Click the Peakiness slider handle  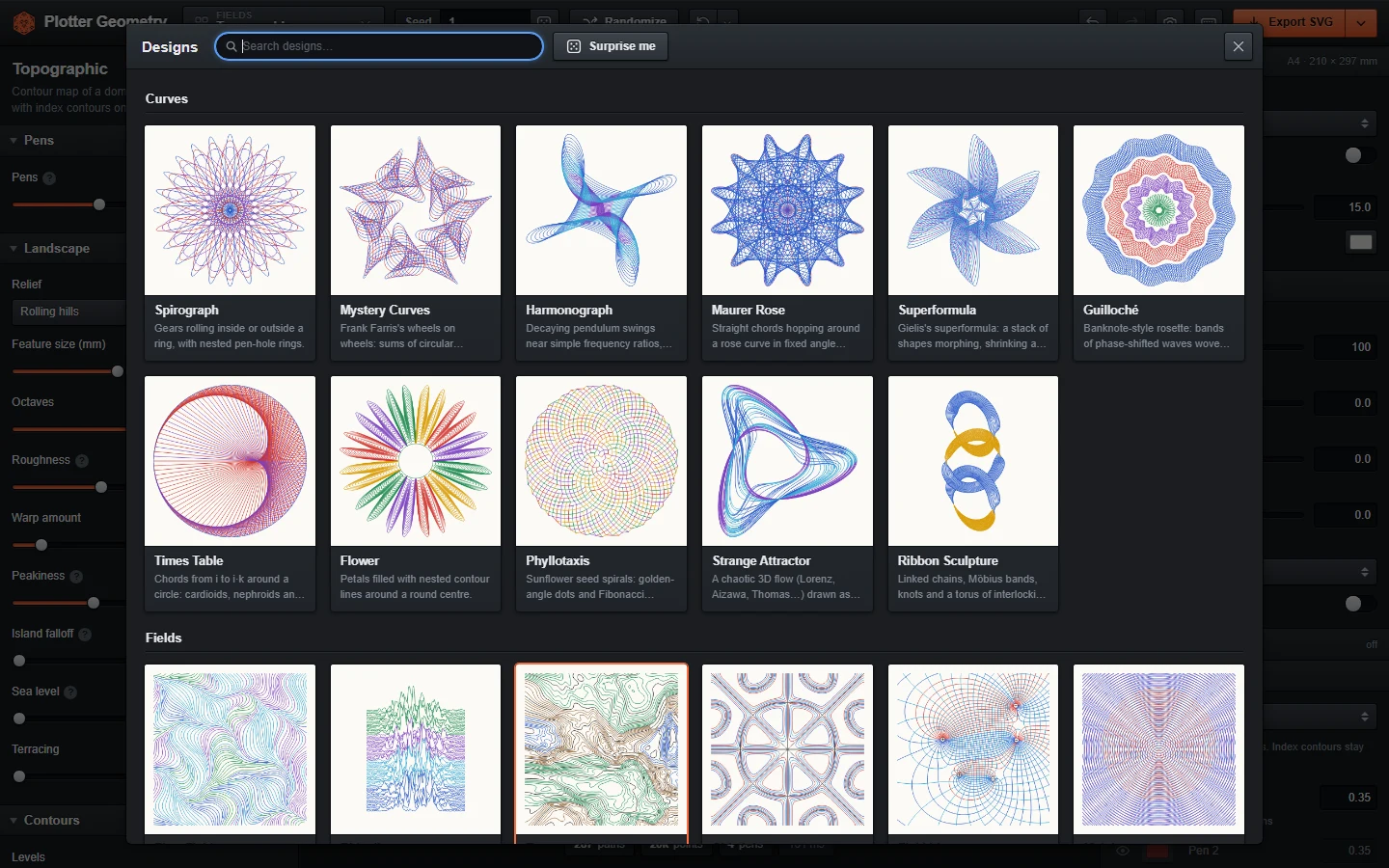pos(94,603)
